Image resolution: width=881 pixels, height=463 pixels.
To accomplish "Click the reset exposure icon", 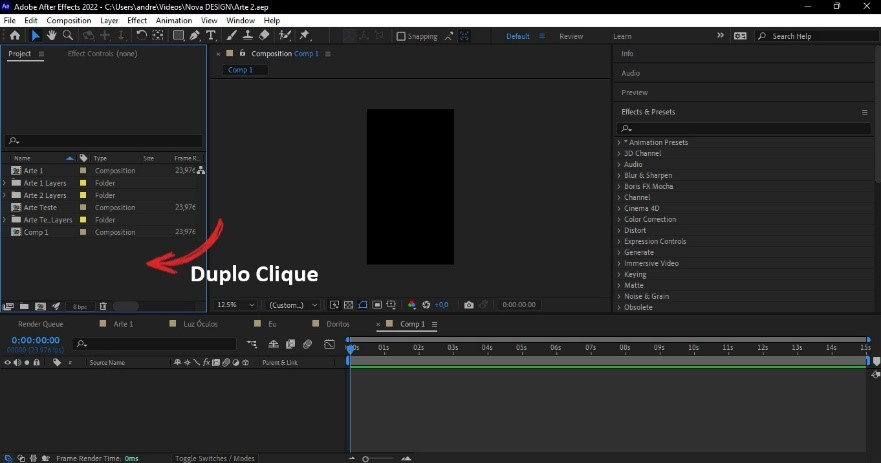I will click(x=426, y=305).
